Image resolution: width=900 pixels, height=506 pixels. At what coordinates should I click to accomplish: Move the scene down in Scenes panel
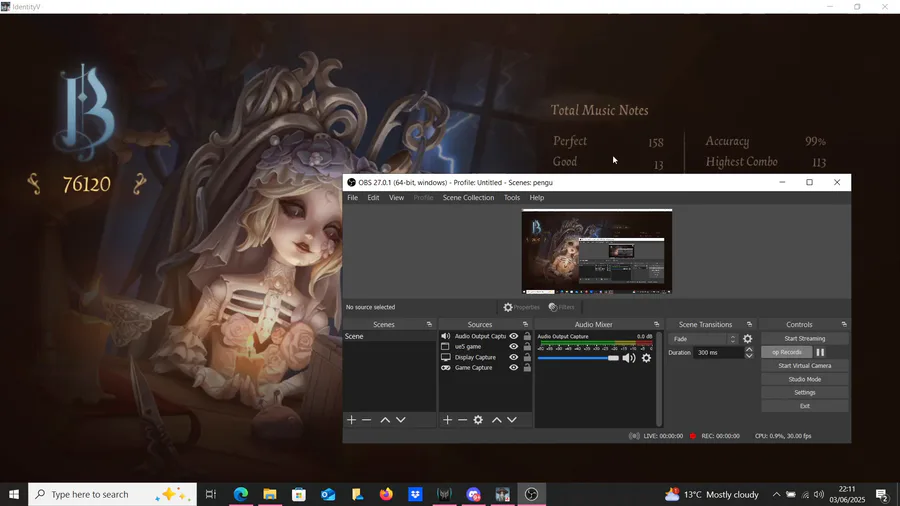pos(401,420)
